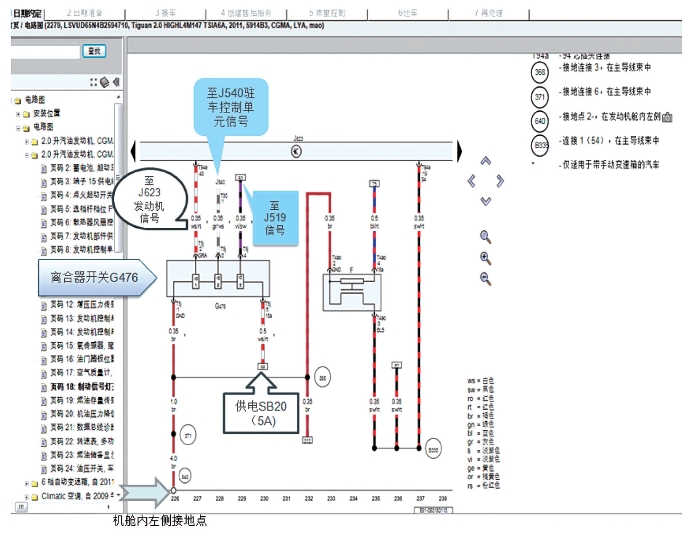Open 页码 13: 发动机控制

(82, 318)
